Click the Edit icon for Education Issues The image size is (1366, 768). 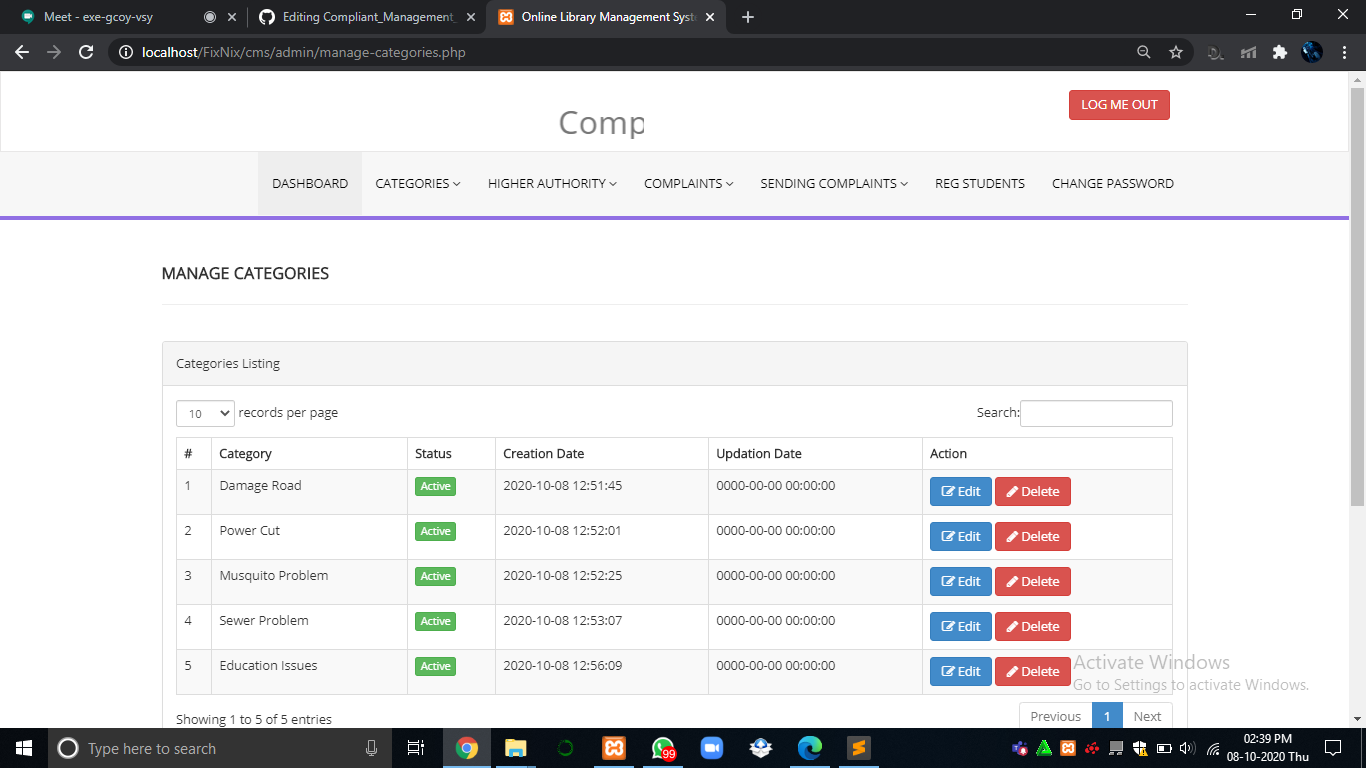pos(959,671)
